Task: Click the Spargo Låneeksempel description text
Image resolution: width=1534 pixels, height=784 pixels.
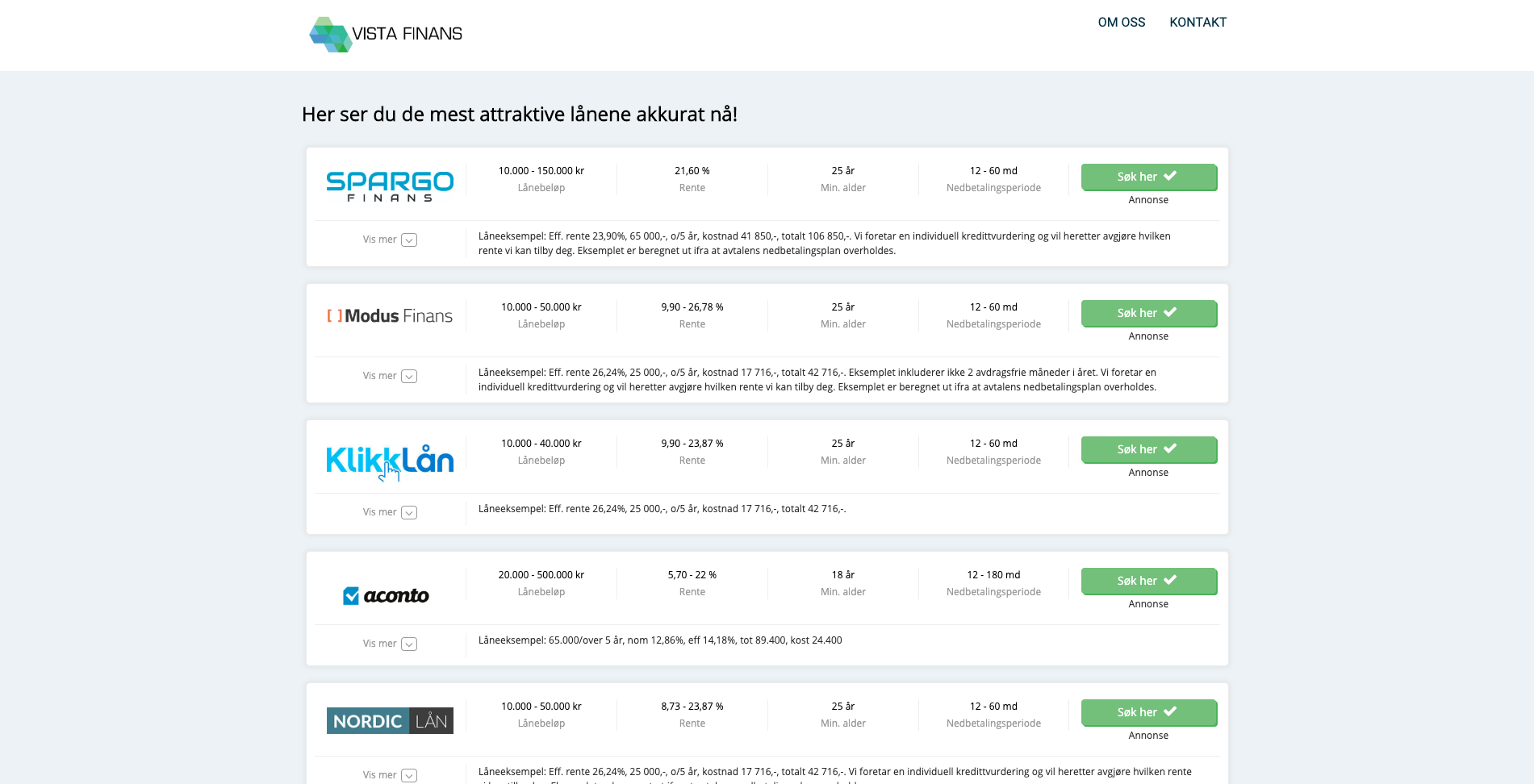Action: 824,244
